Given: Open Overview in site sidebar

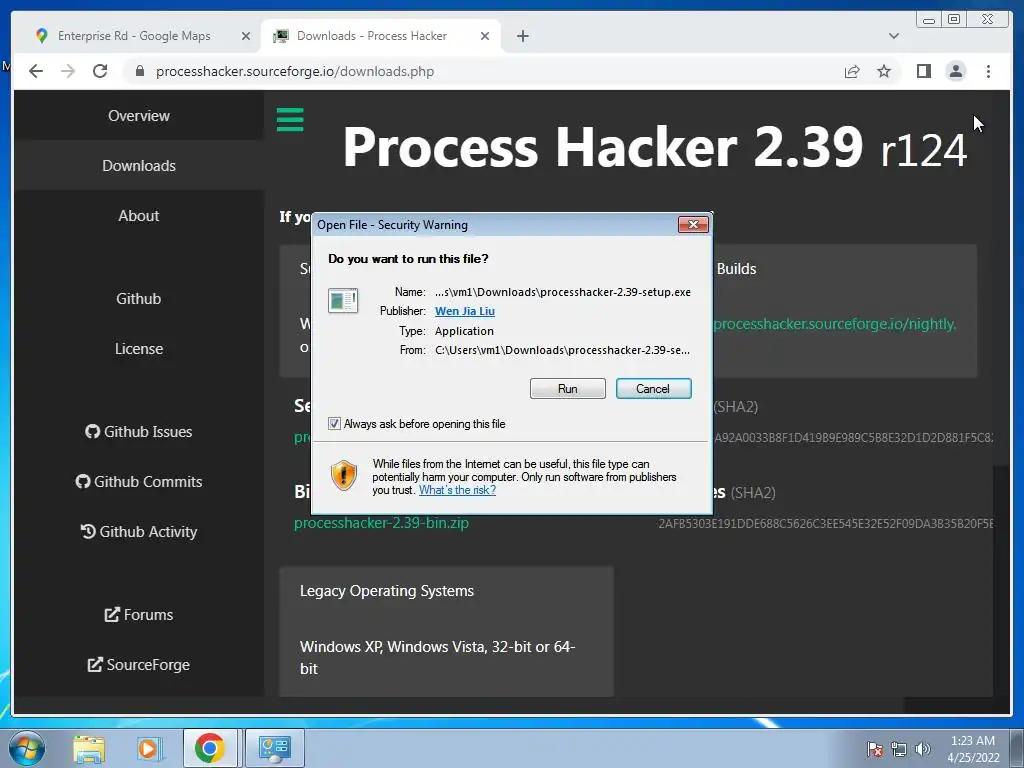Looking at the screenshot, I should pos(139,116).
